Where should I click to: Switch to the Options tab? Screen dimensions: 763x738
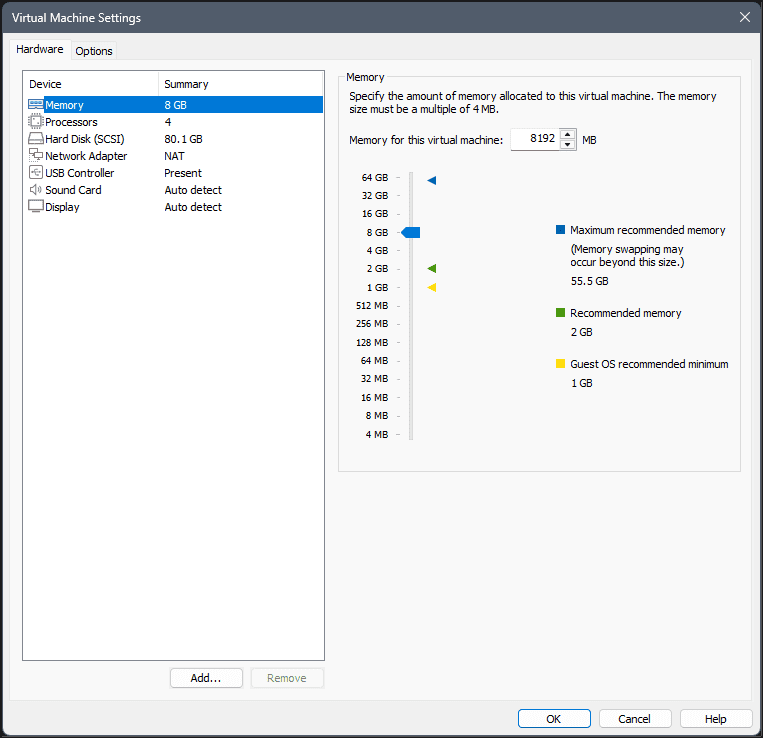pyautogui.click(x=94, y=51)
